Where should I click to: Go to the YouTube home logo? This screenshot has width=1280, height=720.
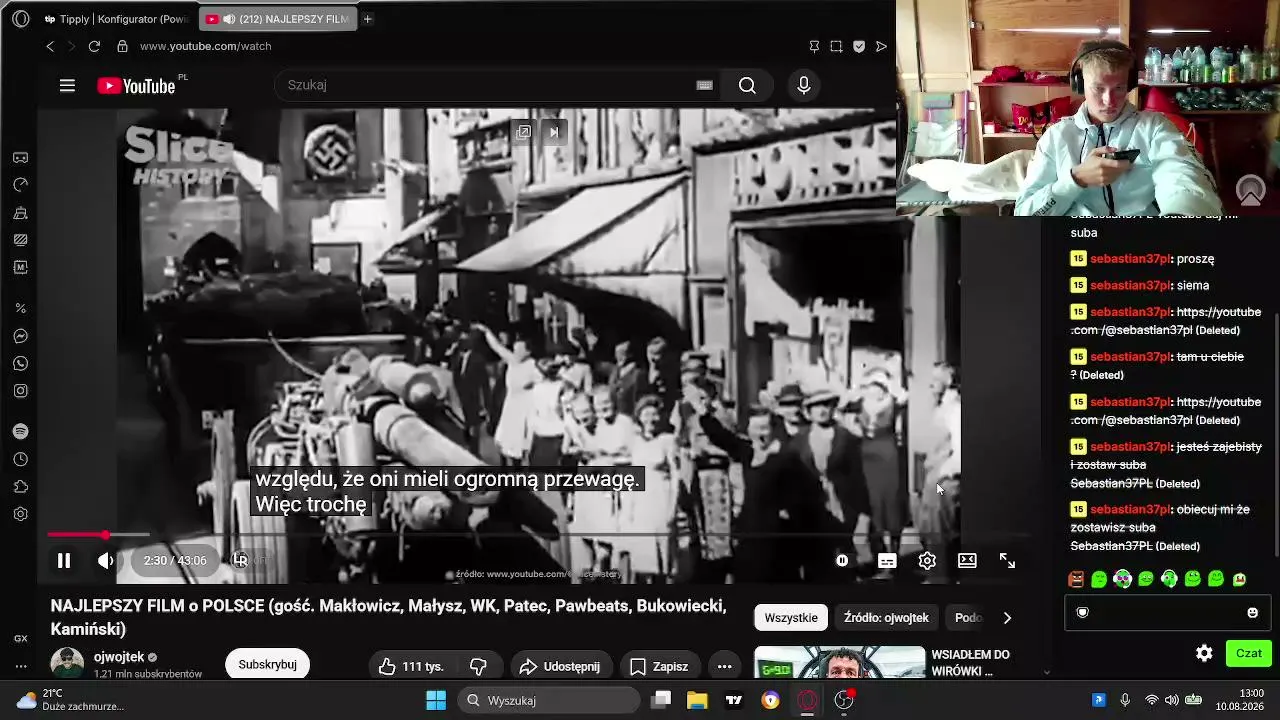(x=136, y=86)
